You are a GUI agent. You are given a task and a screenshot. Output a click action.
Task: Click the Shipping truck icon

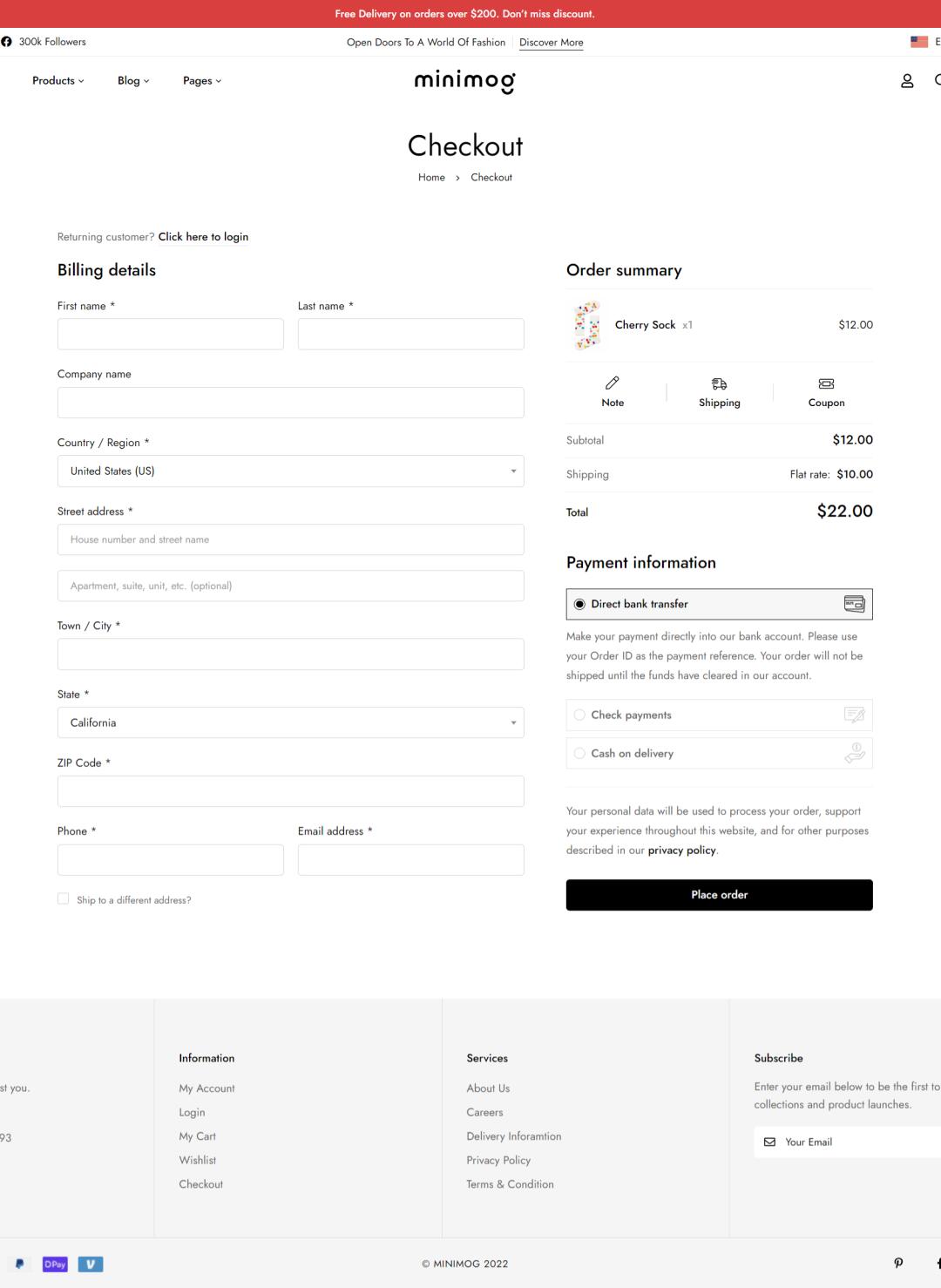[x=719, y=383]
